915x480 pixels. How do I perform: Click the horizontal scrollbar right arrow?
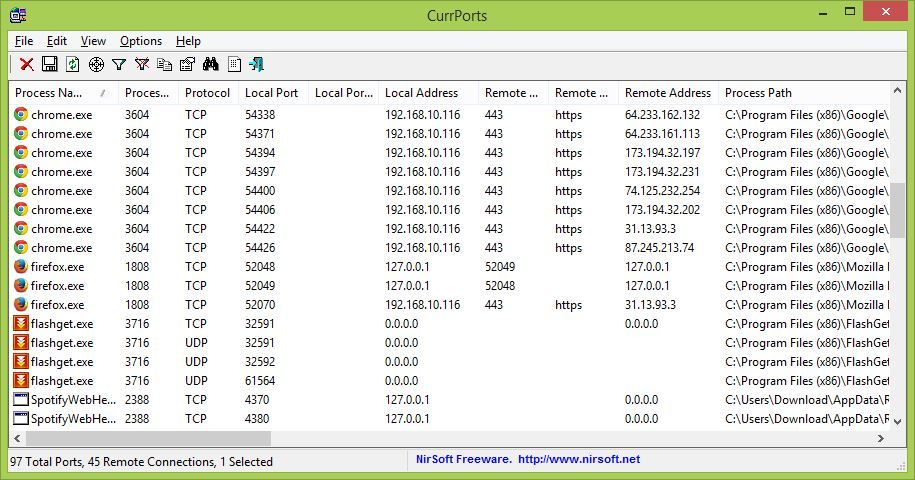881,438
